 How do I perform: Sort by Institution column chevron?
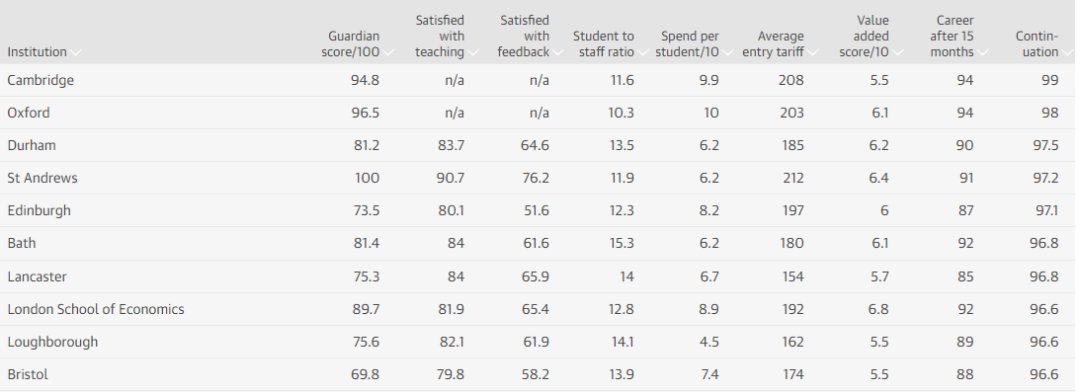click(75, 52)
